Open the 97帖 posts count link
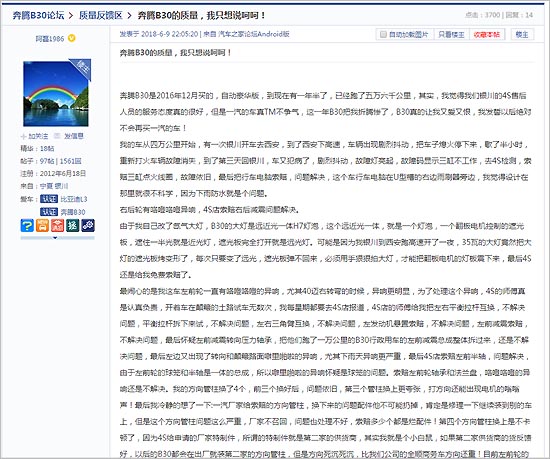550x459 pixels. tap(47, 161)
